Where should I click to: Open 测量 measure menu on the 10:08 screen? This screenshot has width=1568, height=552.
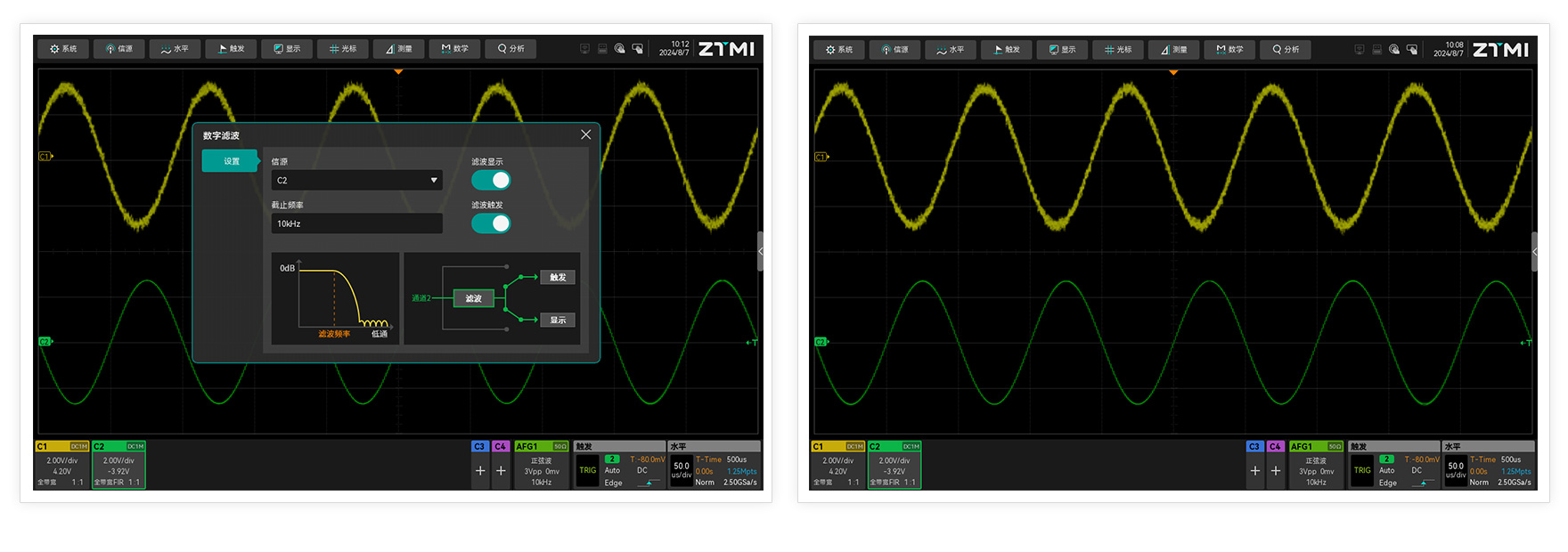[1173, 50]
